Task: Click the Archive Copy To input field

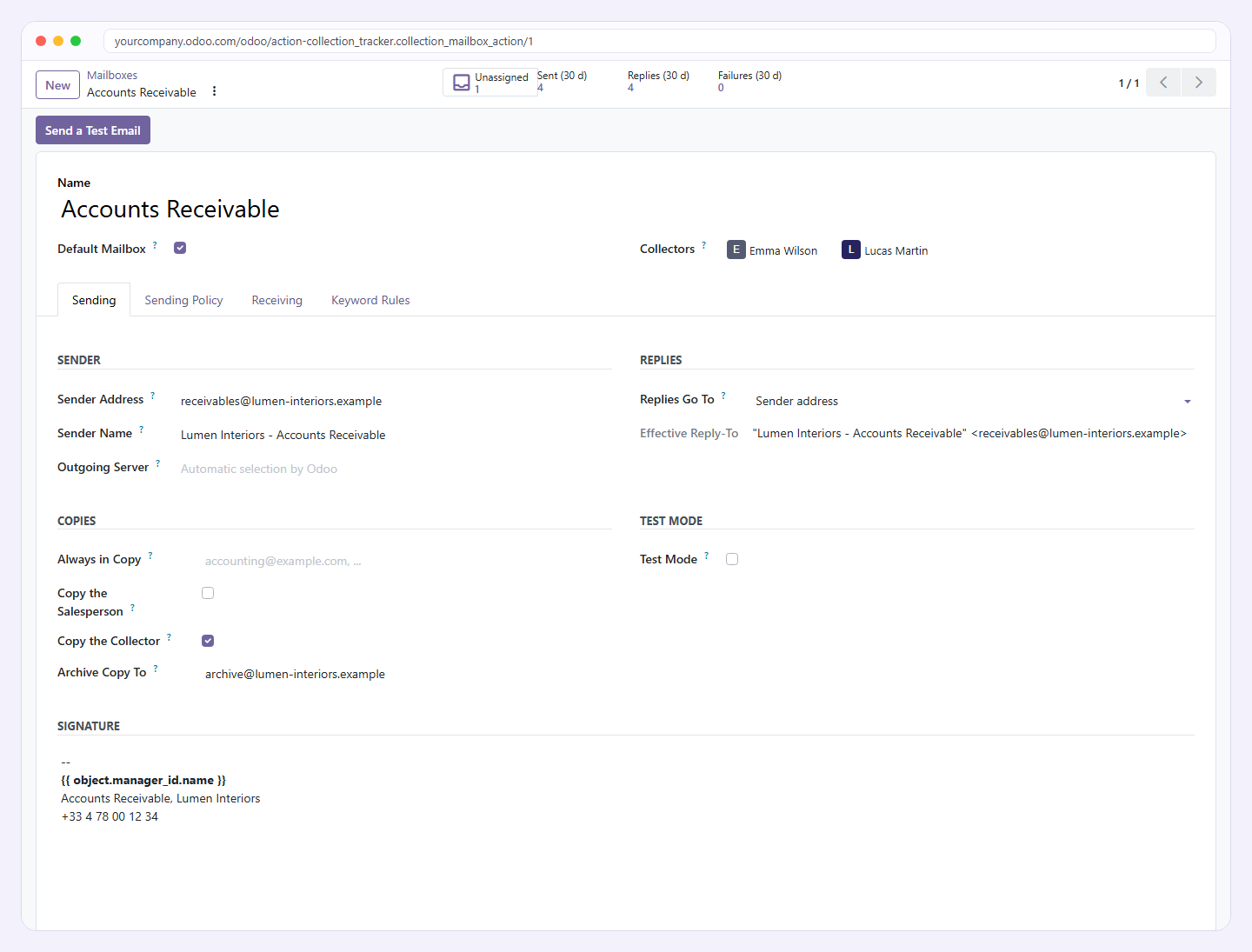Action: click(407, 674)
